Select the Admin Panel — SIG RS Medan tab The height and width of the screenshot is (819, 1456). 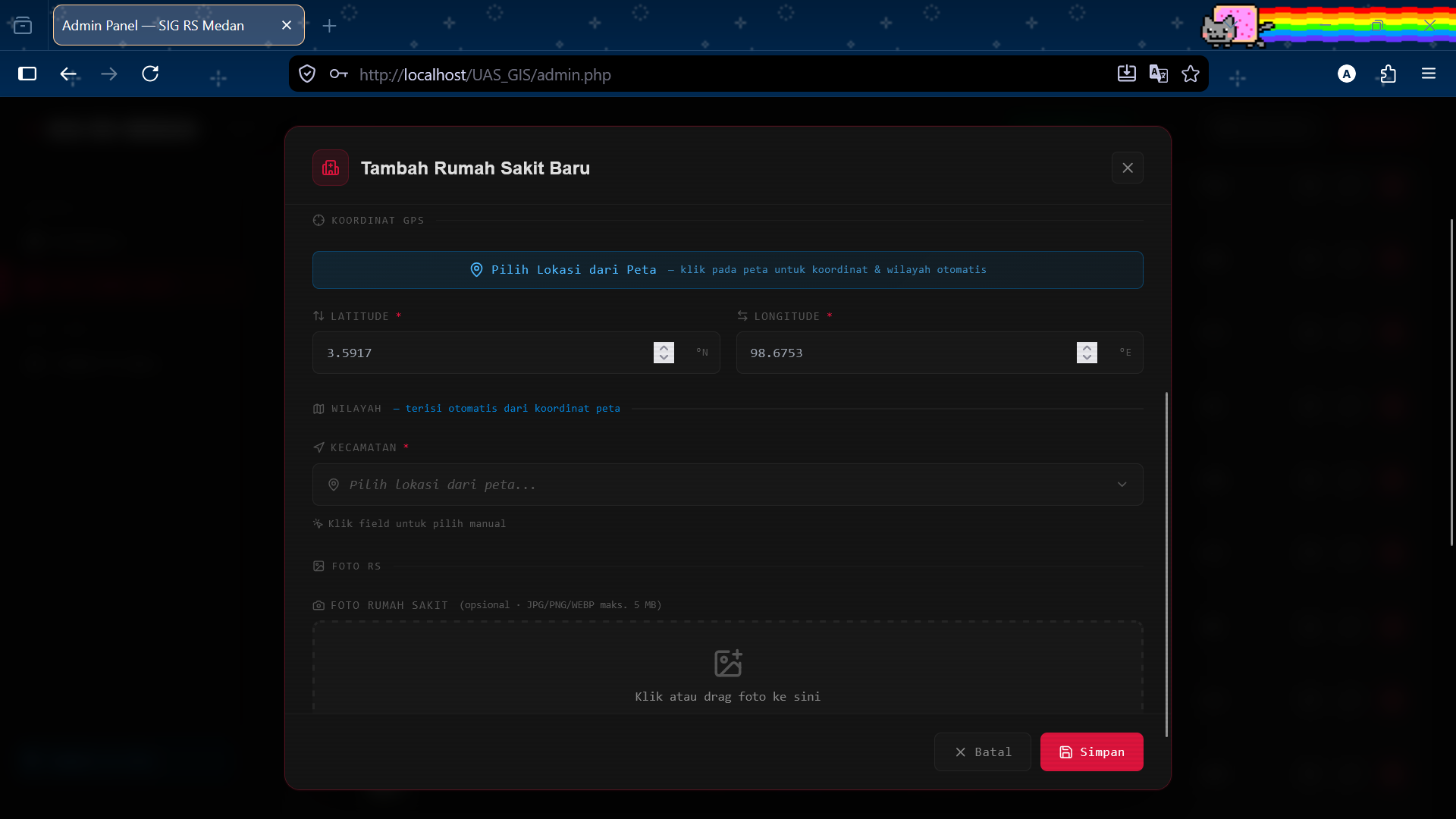pos(179,25)
